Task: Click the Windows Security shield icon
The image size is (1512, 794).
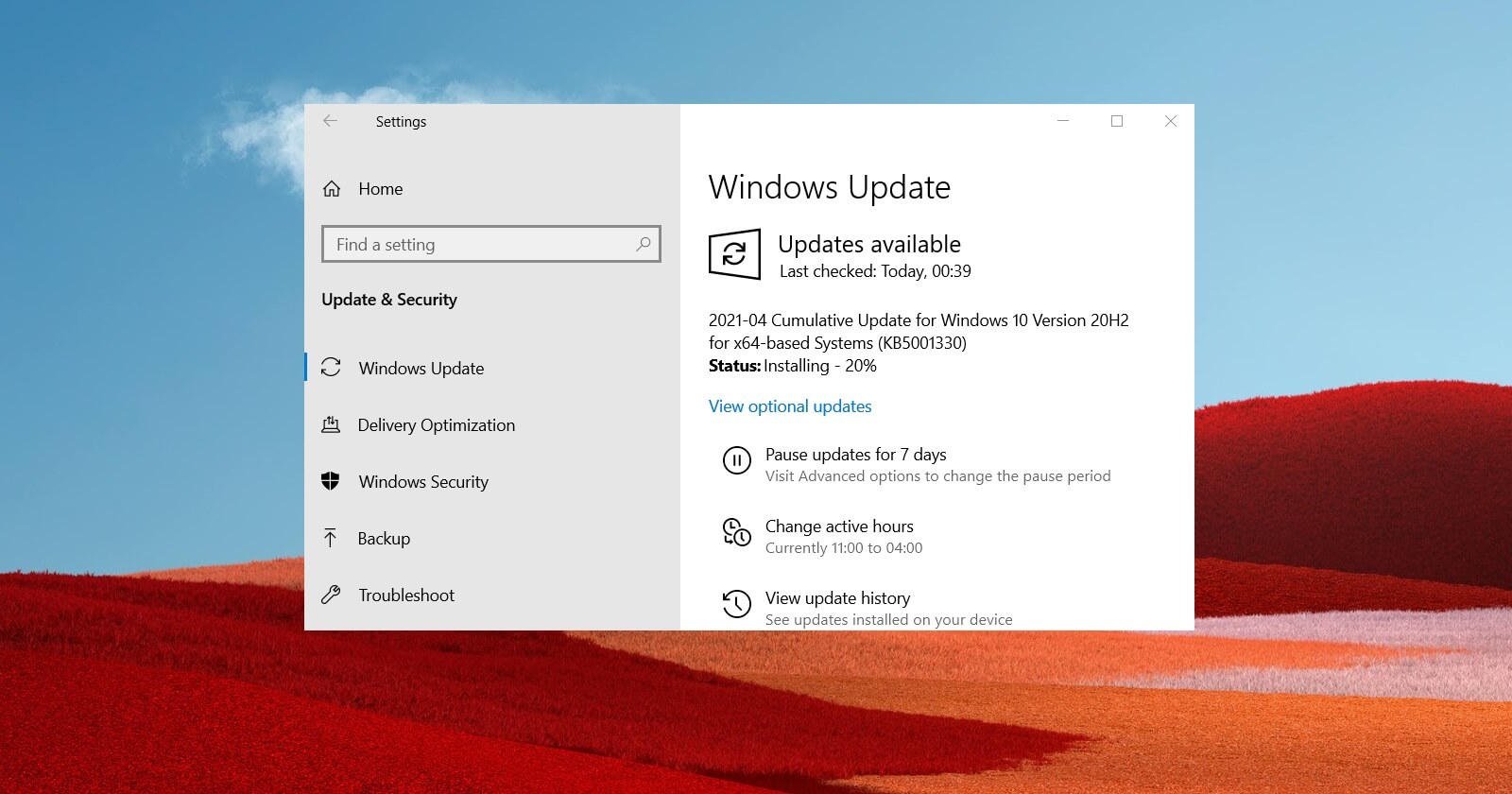Action: 331,481
